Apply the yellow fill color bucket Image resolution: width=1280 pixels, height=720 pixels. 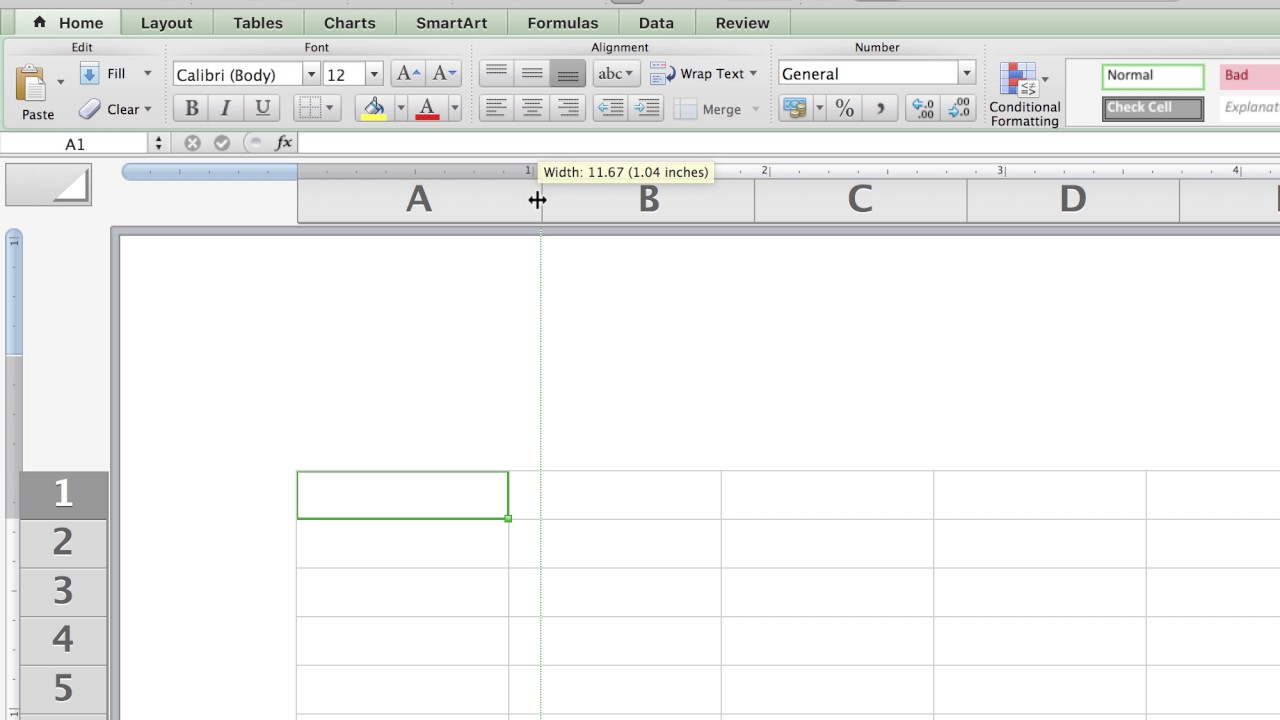point(374,109)
